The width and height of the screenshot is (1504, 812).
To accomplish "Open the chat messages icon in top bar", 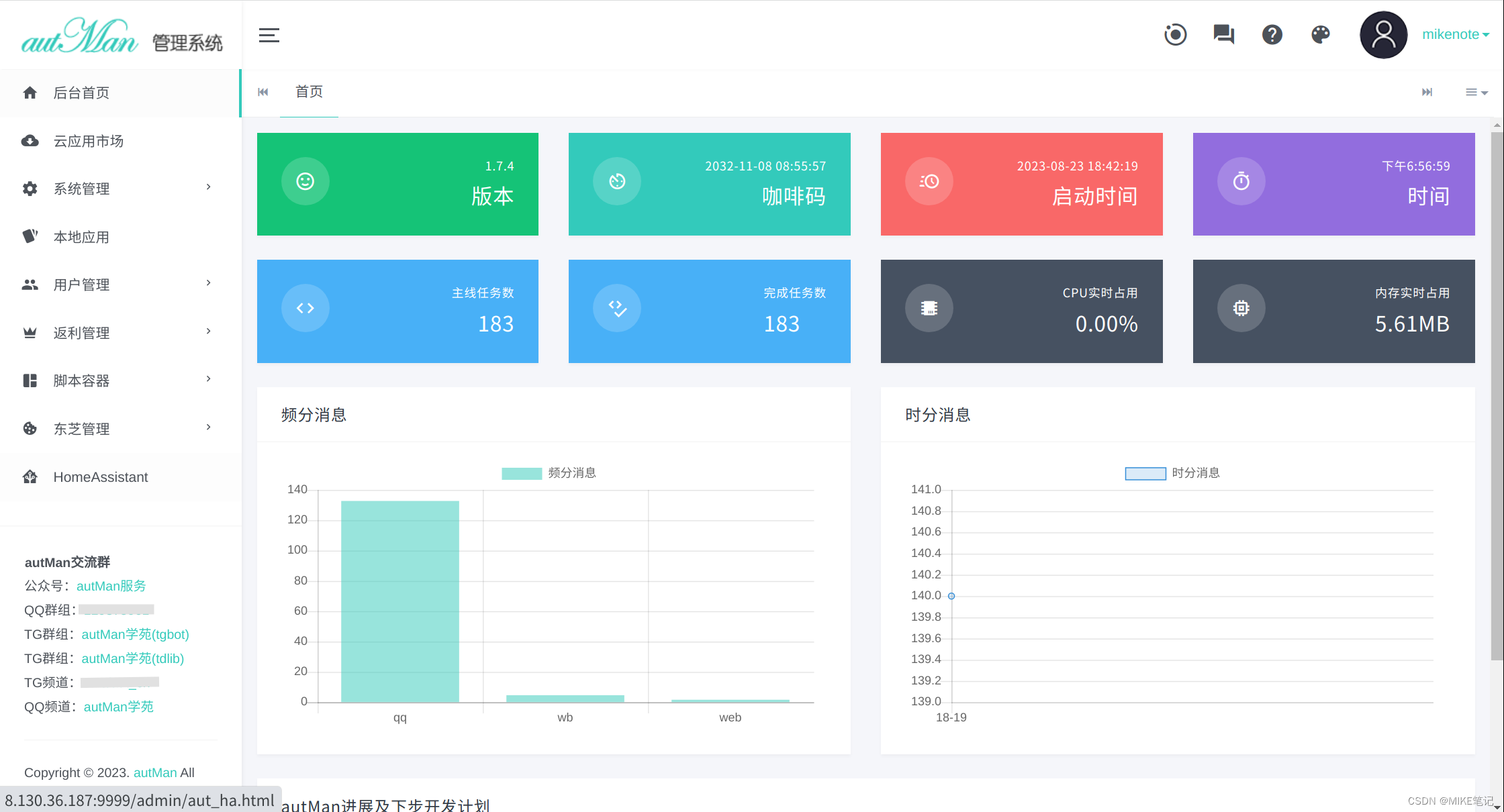I will tap(1223, 34).
